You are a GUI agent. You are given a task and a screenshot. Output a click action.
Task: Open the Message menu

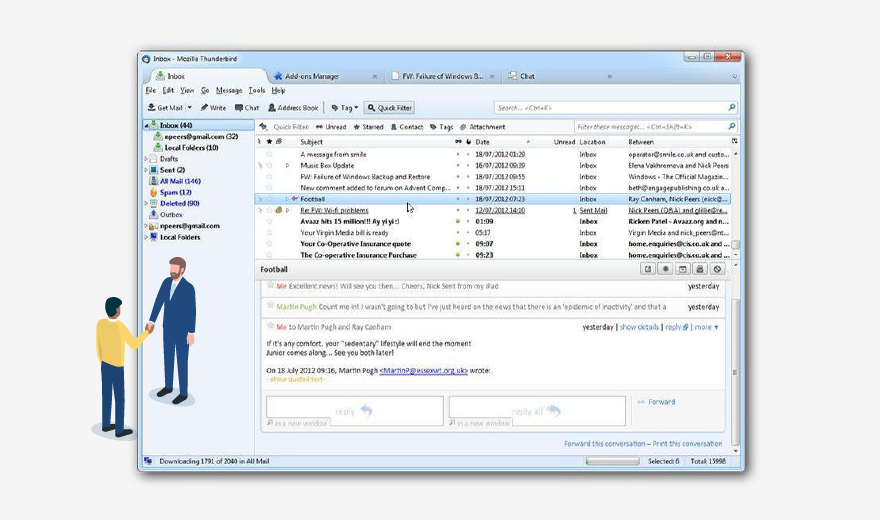229,90
